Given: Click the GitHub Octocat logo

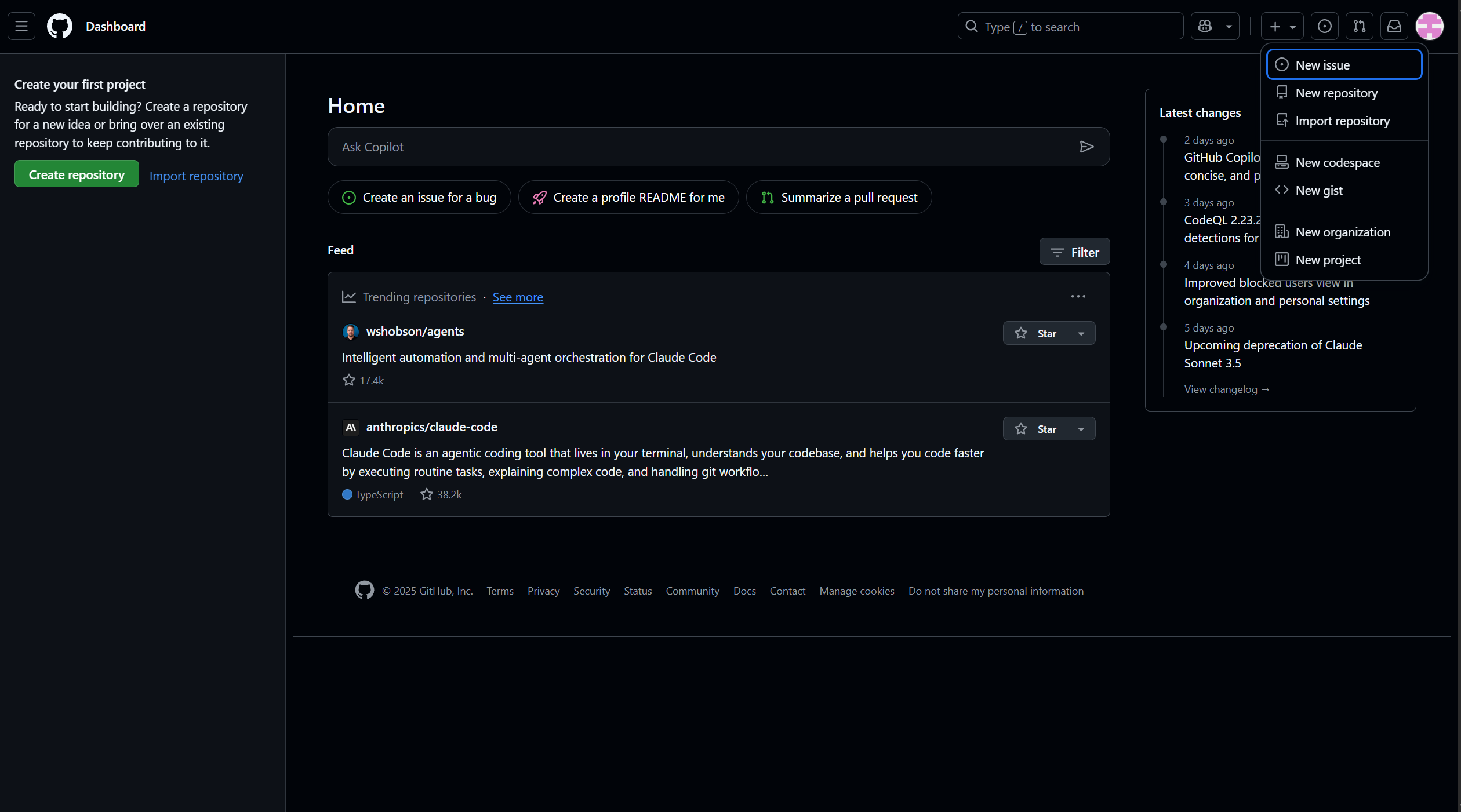Looking at the screenshot, I should click(x=60, y=26).
